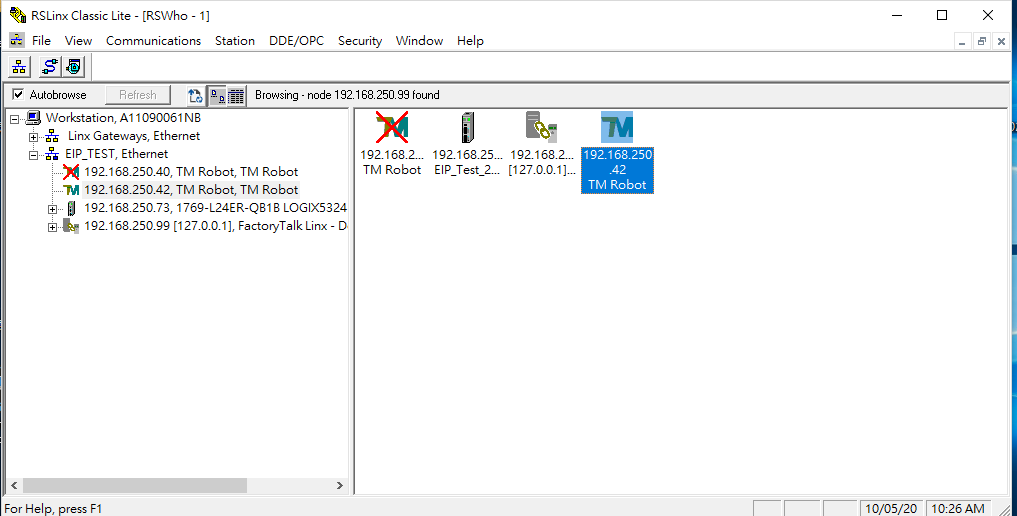The width and height of the screenshot is (1017, 516).
Task: Expand the 192.168.250.73 controller node
Action: pos(53,209)
